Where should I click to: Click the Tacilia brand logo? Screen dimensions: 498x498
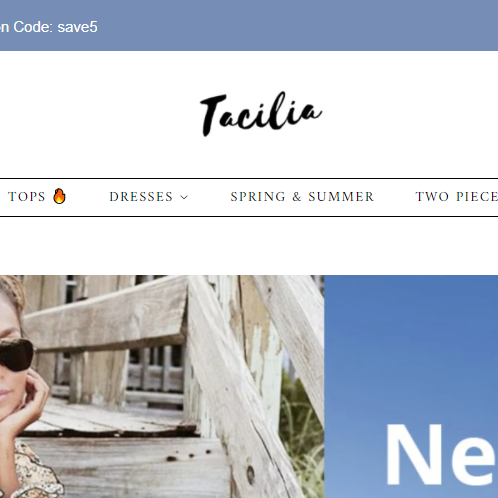[261, 114]
